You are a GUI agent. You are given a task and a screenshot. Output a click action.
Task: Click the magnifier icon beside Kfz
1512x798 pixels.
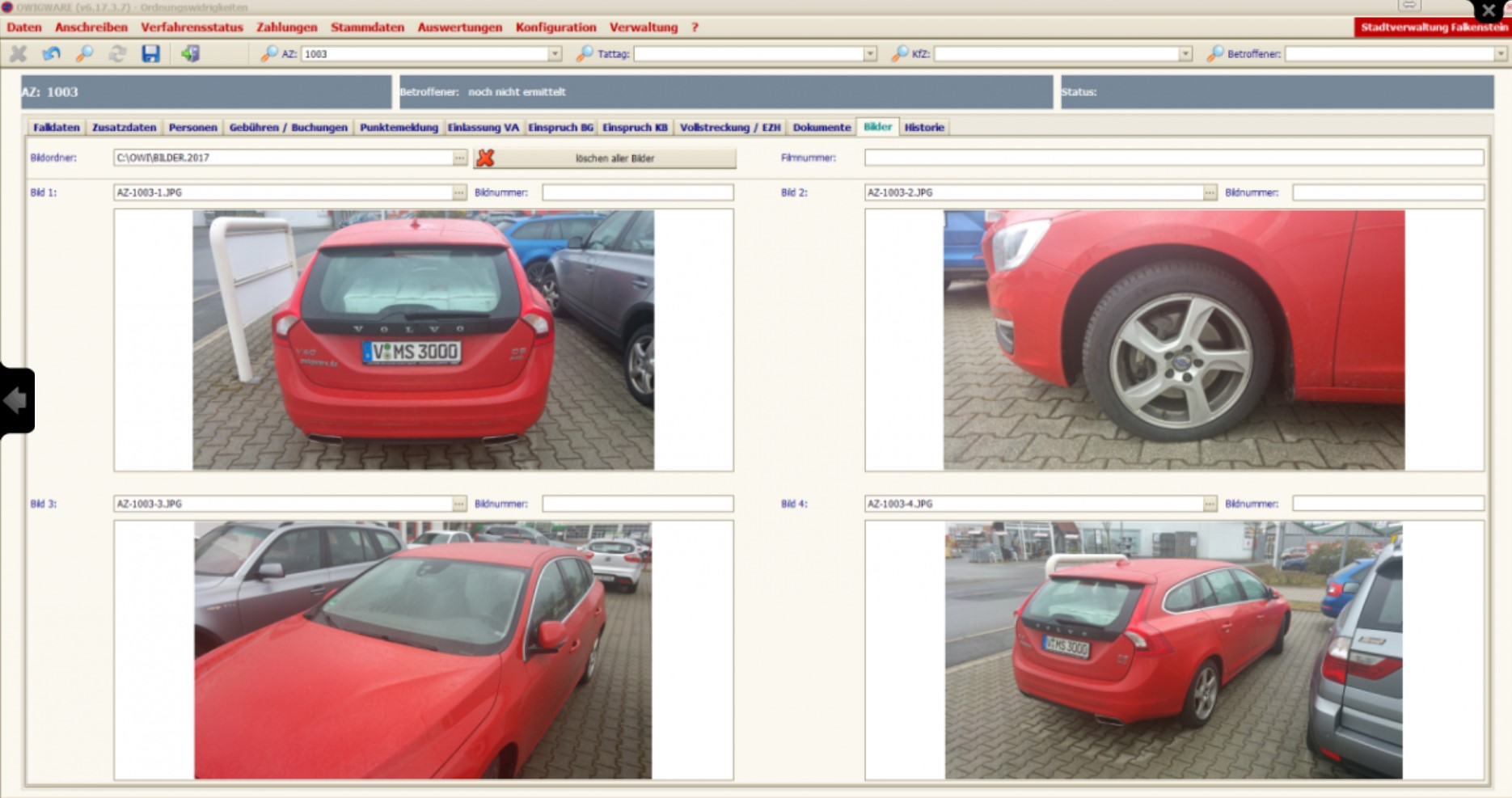tap(899, 54)
